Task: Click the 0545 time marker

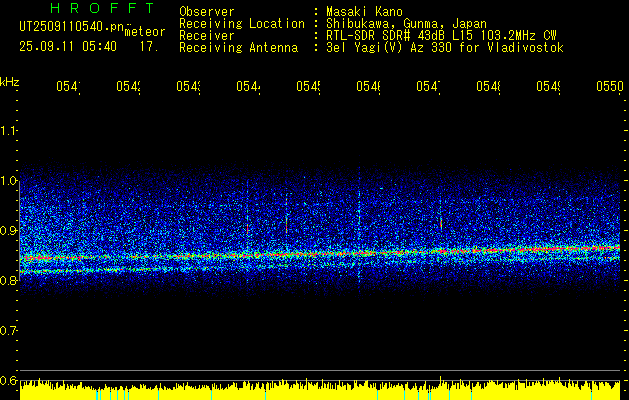Action: click(x=308, y=86)
